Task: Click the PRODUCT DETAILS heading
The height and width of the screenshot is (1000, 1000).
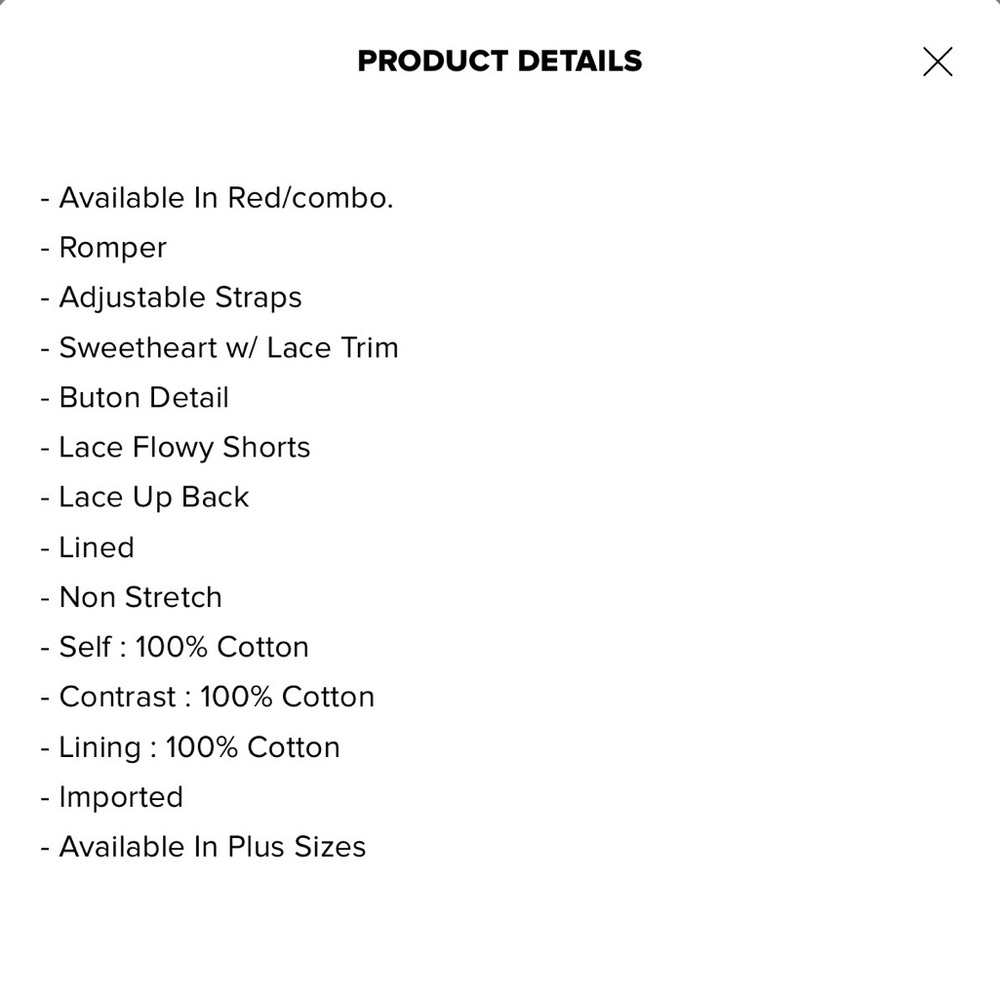Action: [x=499, y=61]
